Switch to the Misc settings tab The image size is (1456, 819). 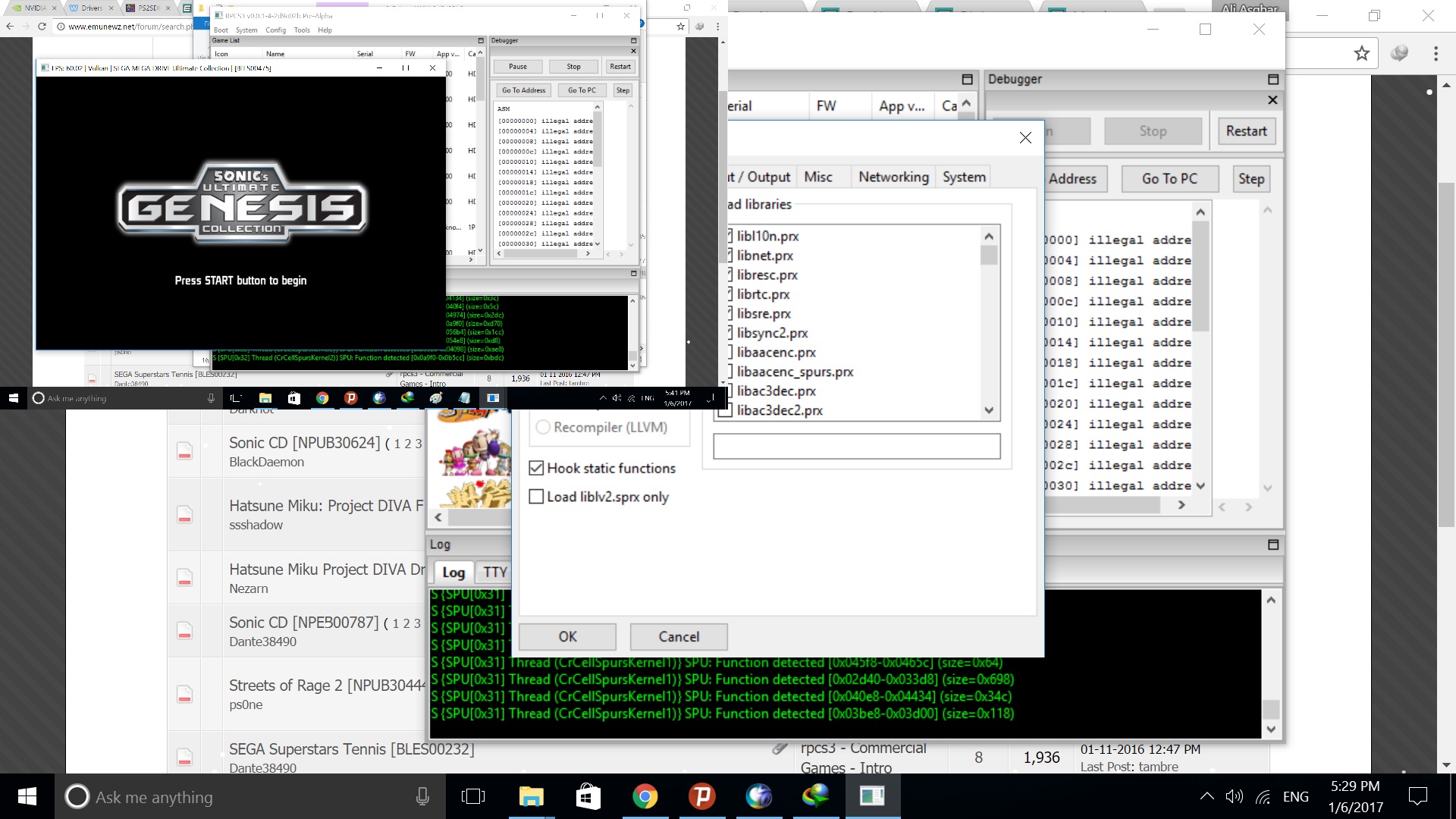[x=818, y=177]
